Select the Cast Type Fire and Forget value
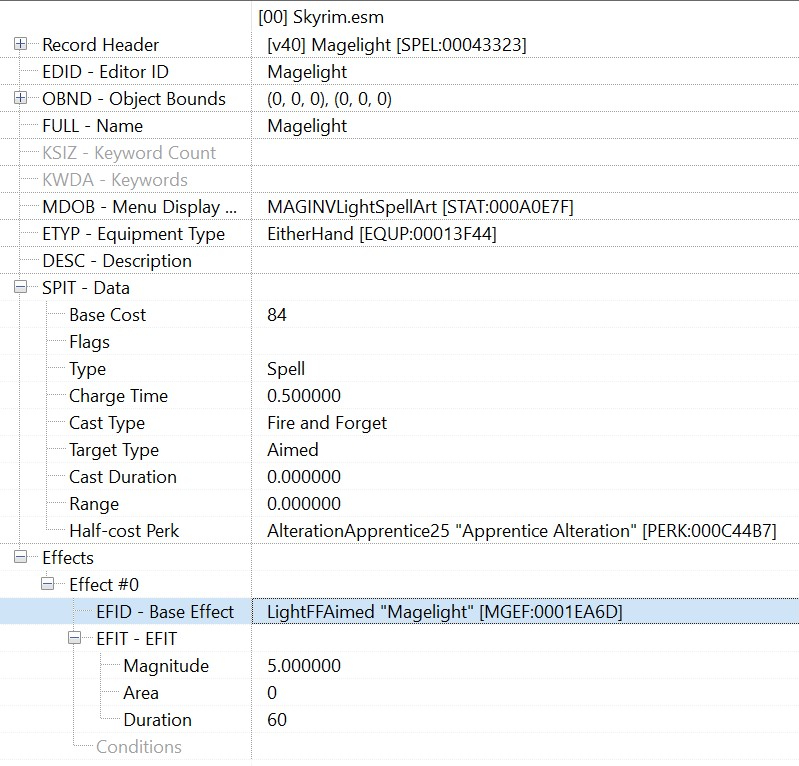Image resolution: width=799 pixels, height=766 pixels. 327,423
